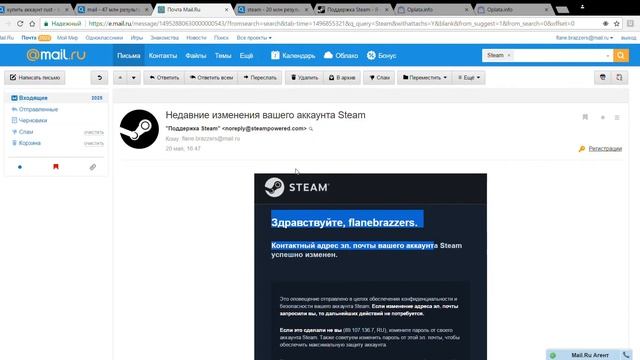Mark letter unread with dot icon
This screenshot has width=640, height=360.
pyautogui.click(x=602, y=118)
